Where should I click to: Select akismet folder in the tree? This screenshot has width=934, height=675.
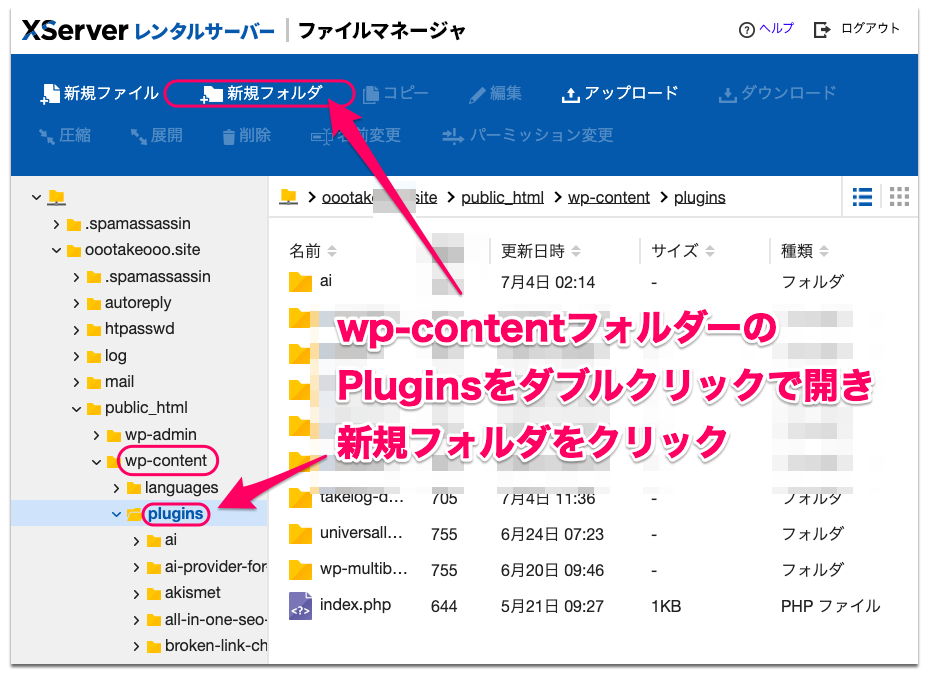[x=192, y=593]
